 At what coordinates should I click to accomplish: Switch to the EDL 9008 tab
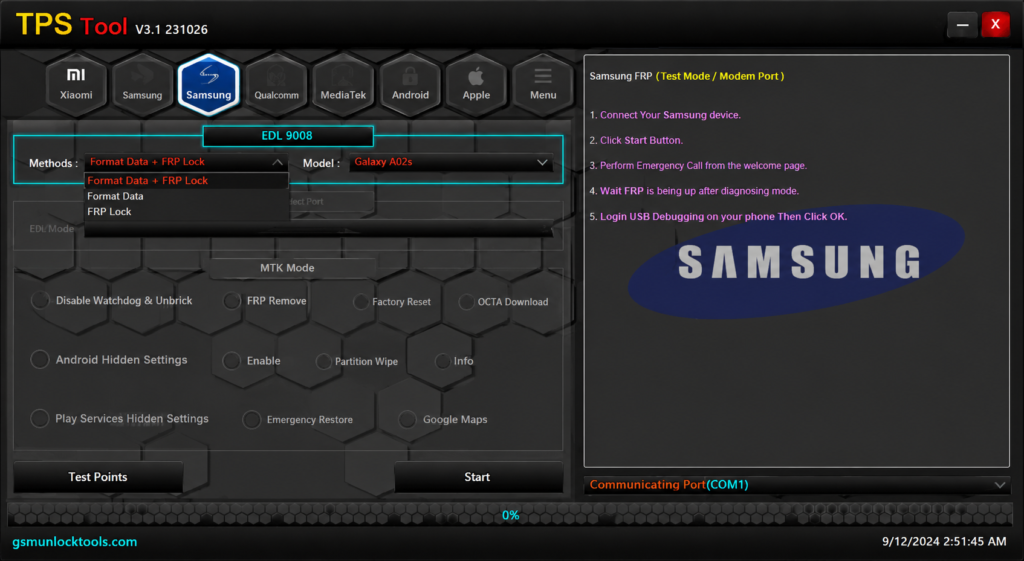(x=288, y=136)
